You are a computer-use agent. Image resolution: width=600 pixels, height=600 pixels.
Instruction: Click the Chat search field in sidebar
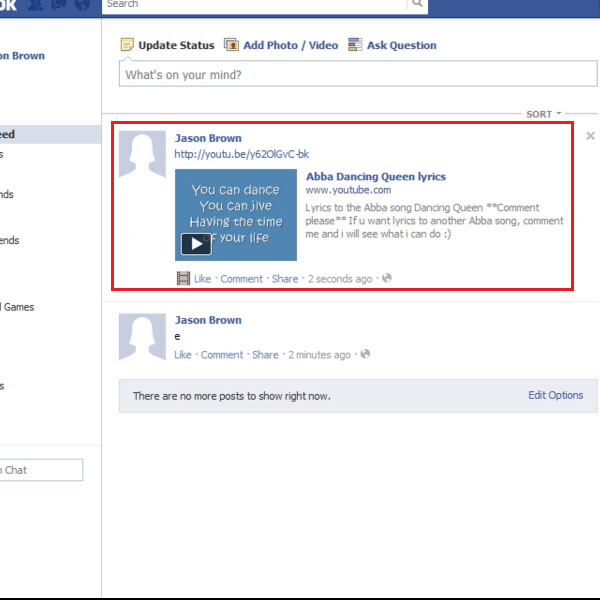(x=41, y=470)
